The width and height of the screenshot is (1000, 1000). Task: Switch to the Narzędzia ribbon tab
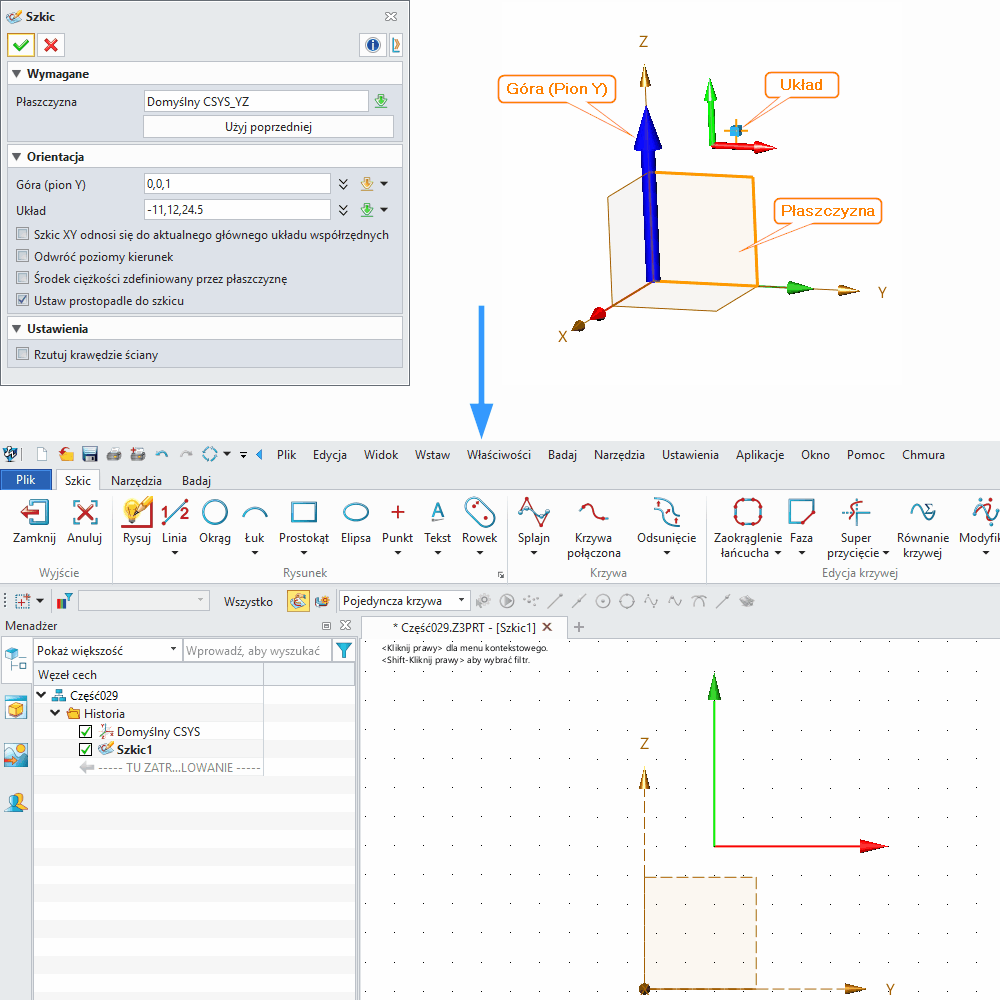click(137, 480)
